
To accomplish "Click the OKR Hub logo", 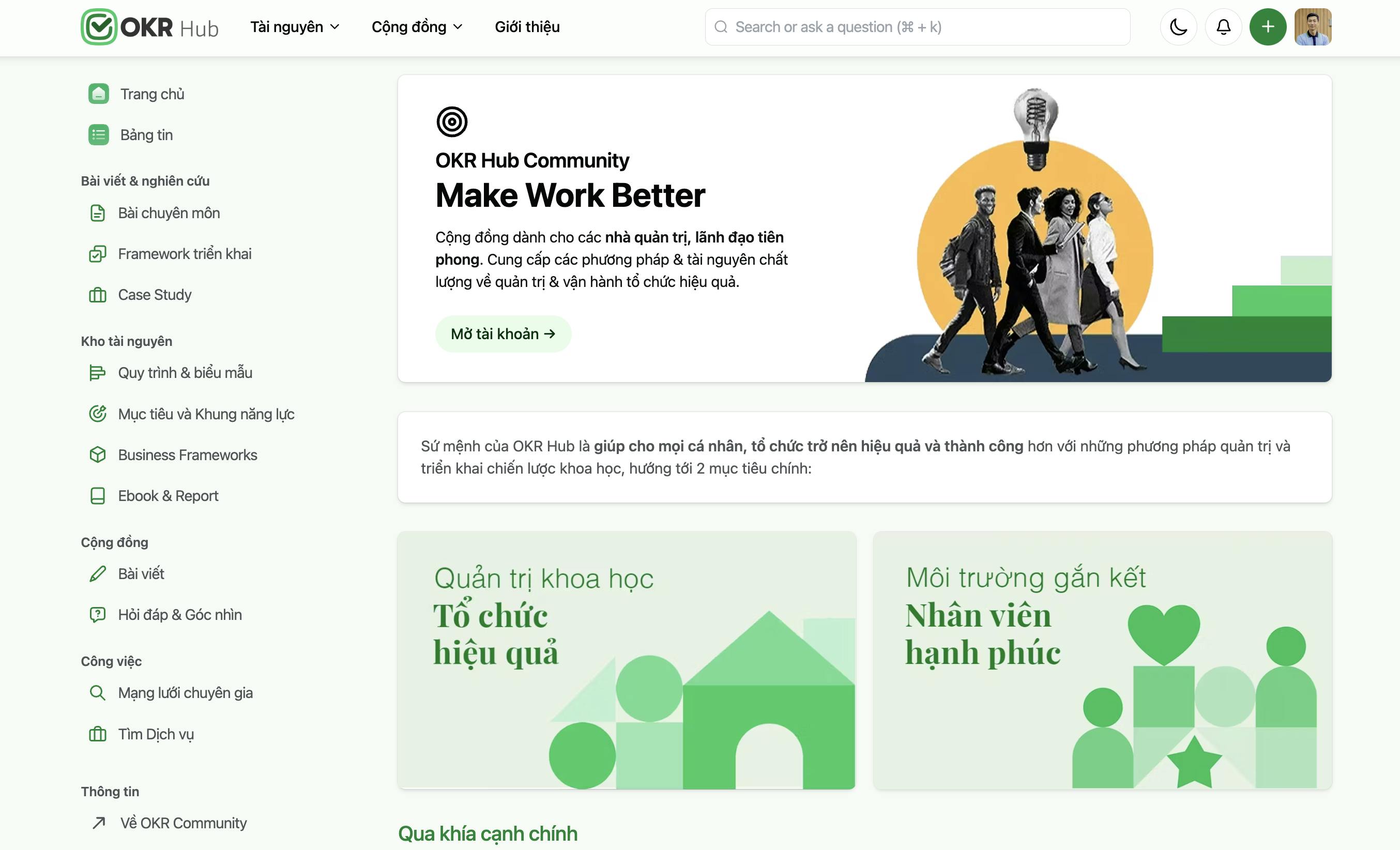I will pyautogui.click(x=149, y=27).
